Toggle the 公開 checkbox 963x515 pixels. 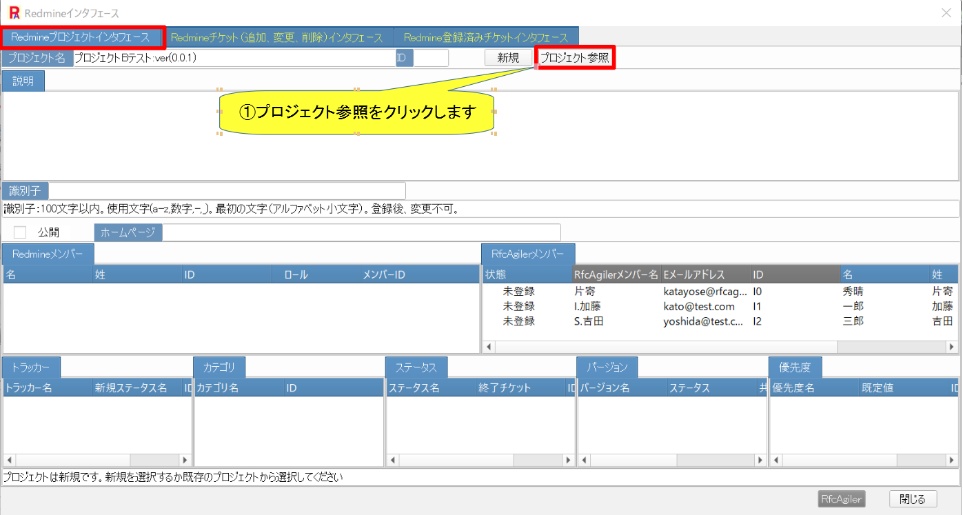20,232
